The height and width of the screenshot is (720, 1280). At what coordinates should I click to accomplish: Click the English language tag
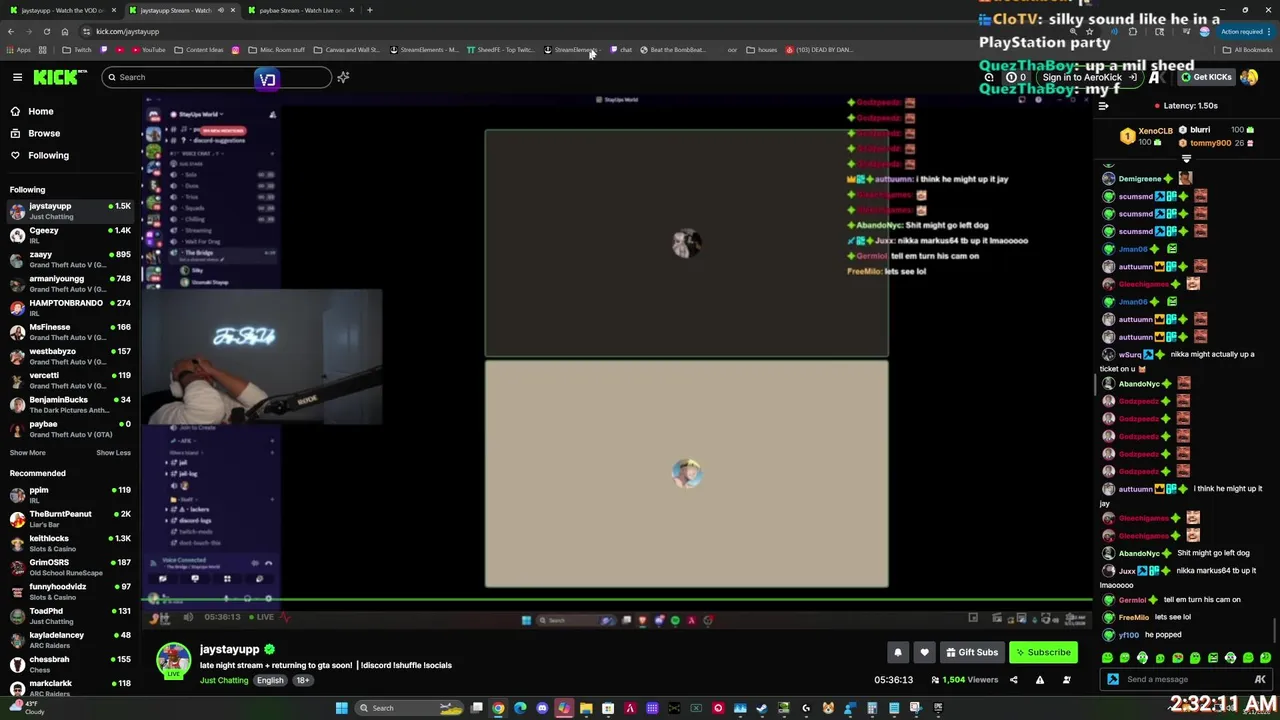270,680
